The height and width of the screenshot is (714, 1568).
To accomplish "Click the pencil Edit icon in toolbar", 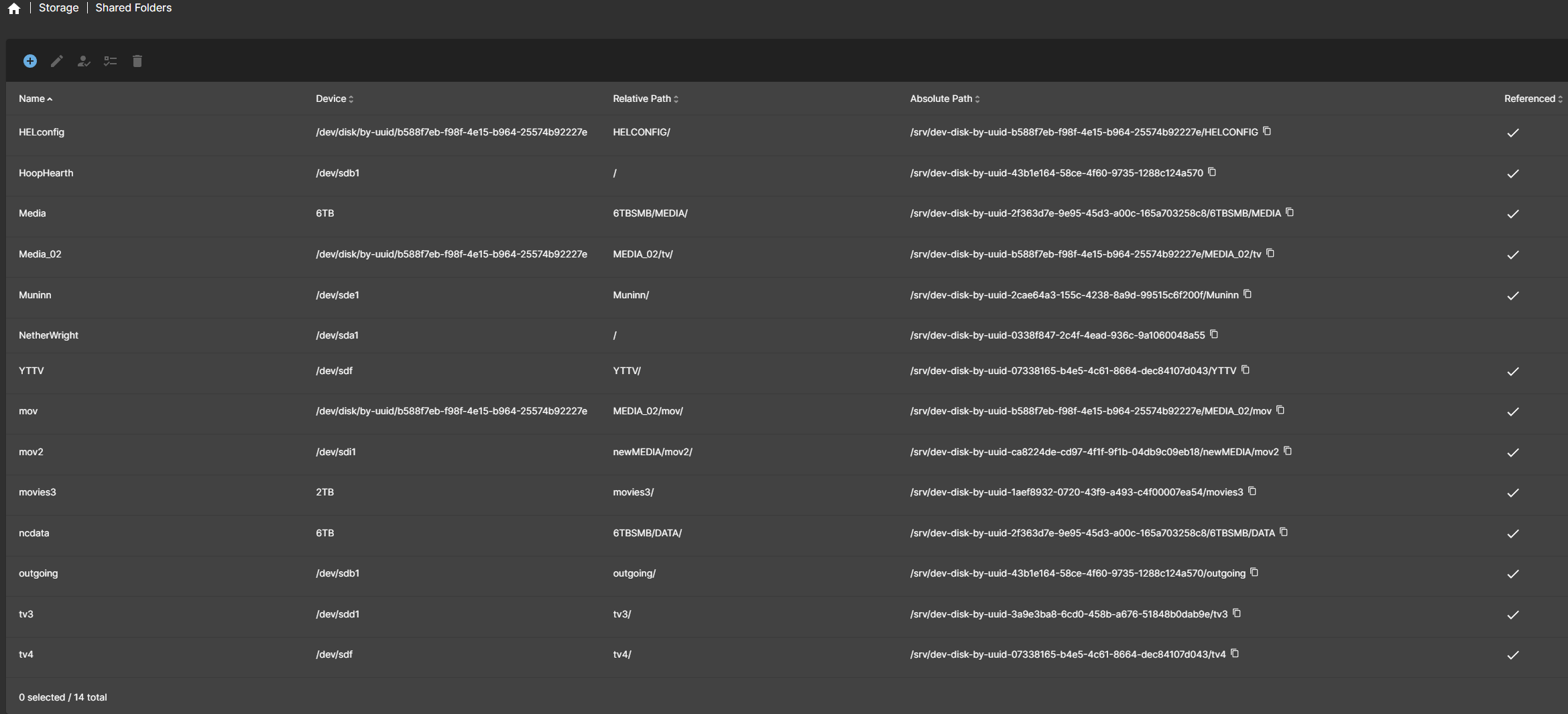I will [57, 61].
